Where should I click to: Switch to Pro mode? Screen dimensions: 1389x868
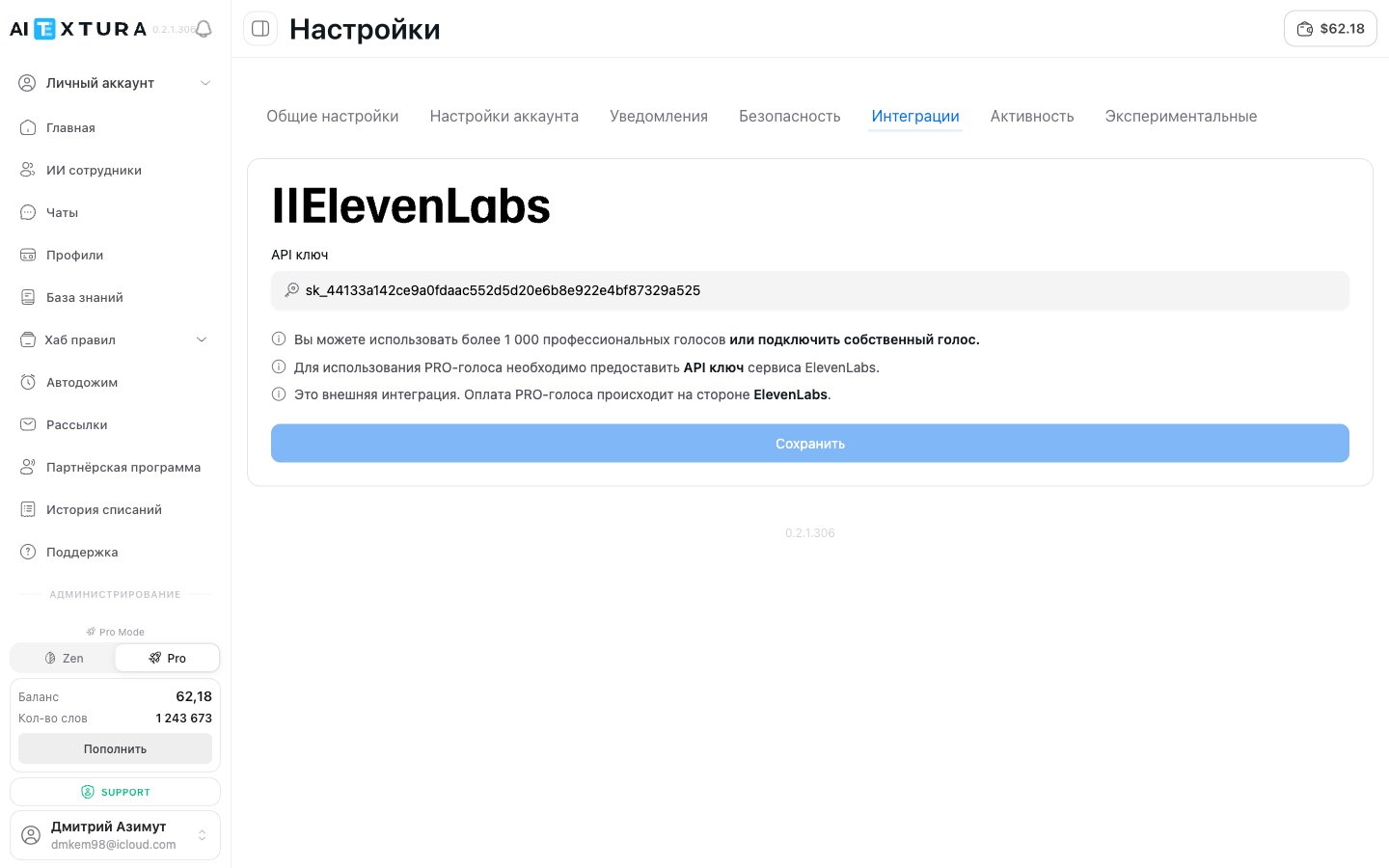[167, 658]
